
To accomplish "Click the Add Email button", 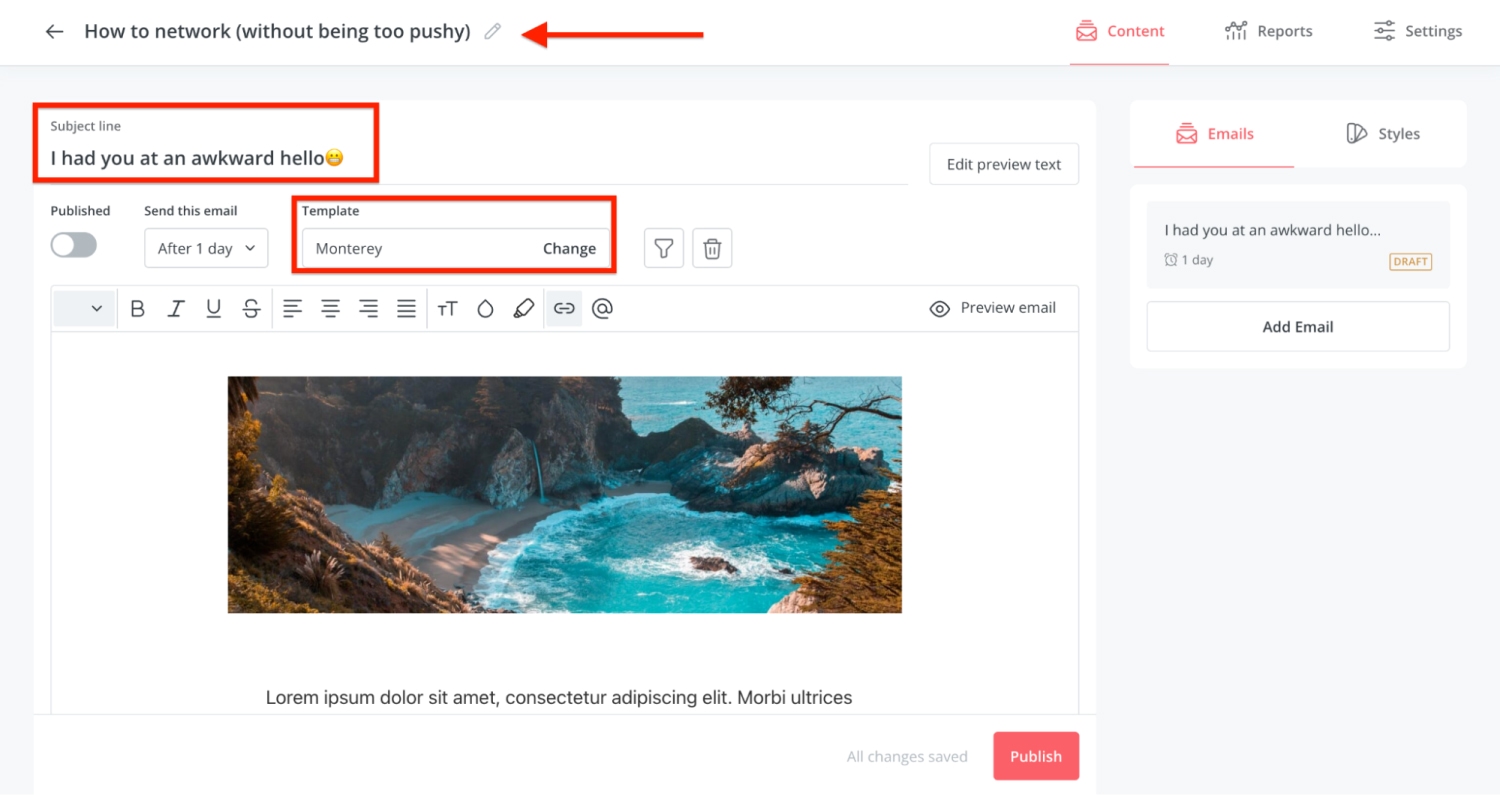I will (1298, 327).
